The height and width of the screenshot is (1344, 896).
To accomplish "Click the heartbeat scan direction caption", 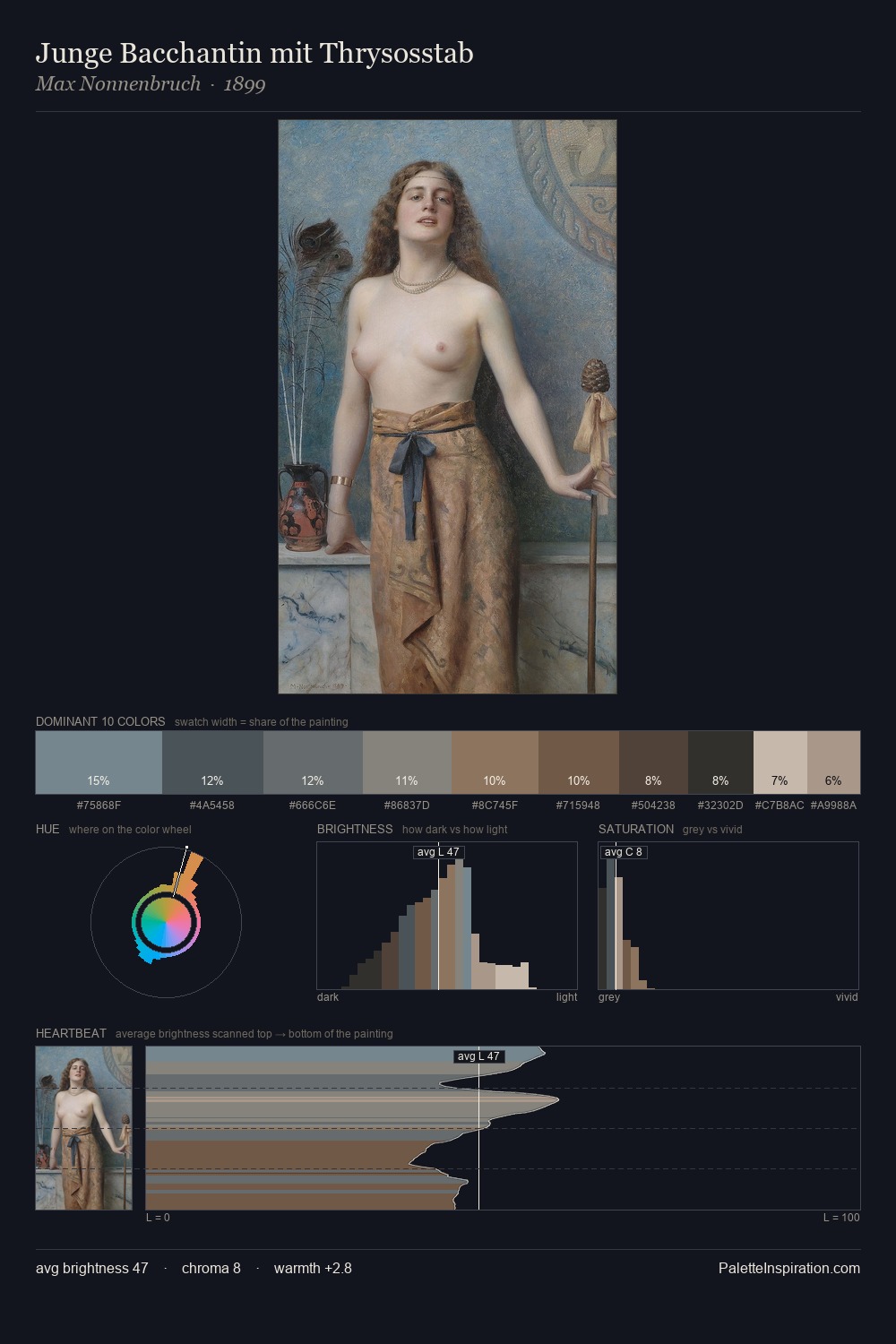I will pos(254,1034).
